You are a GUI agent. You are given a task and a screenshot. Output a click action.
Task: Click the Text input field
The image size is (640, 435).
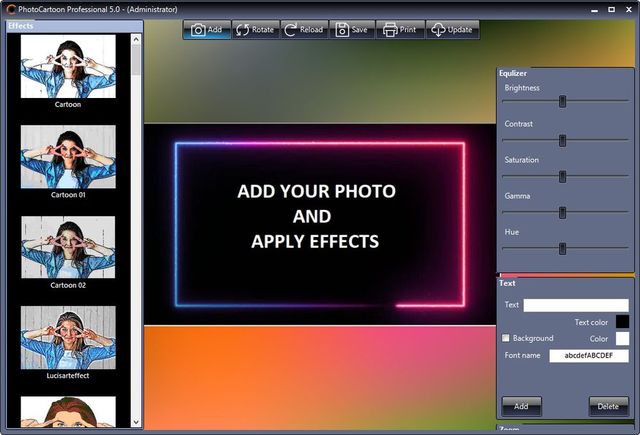576,305
